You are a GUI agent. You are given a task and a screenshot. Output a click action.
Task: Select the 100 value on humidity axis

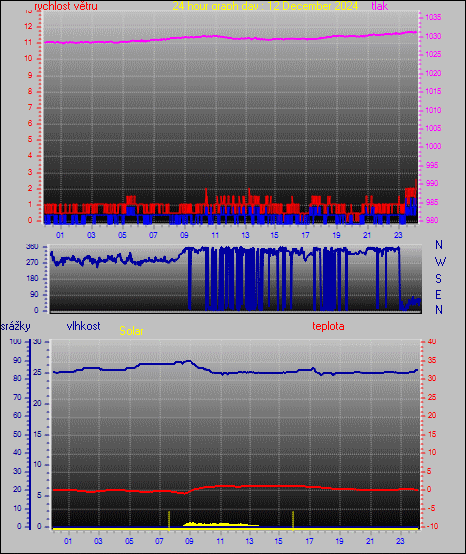coord(16,342)
